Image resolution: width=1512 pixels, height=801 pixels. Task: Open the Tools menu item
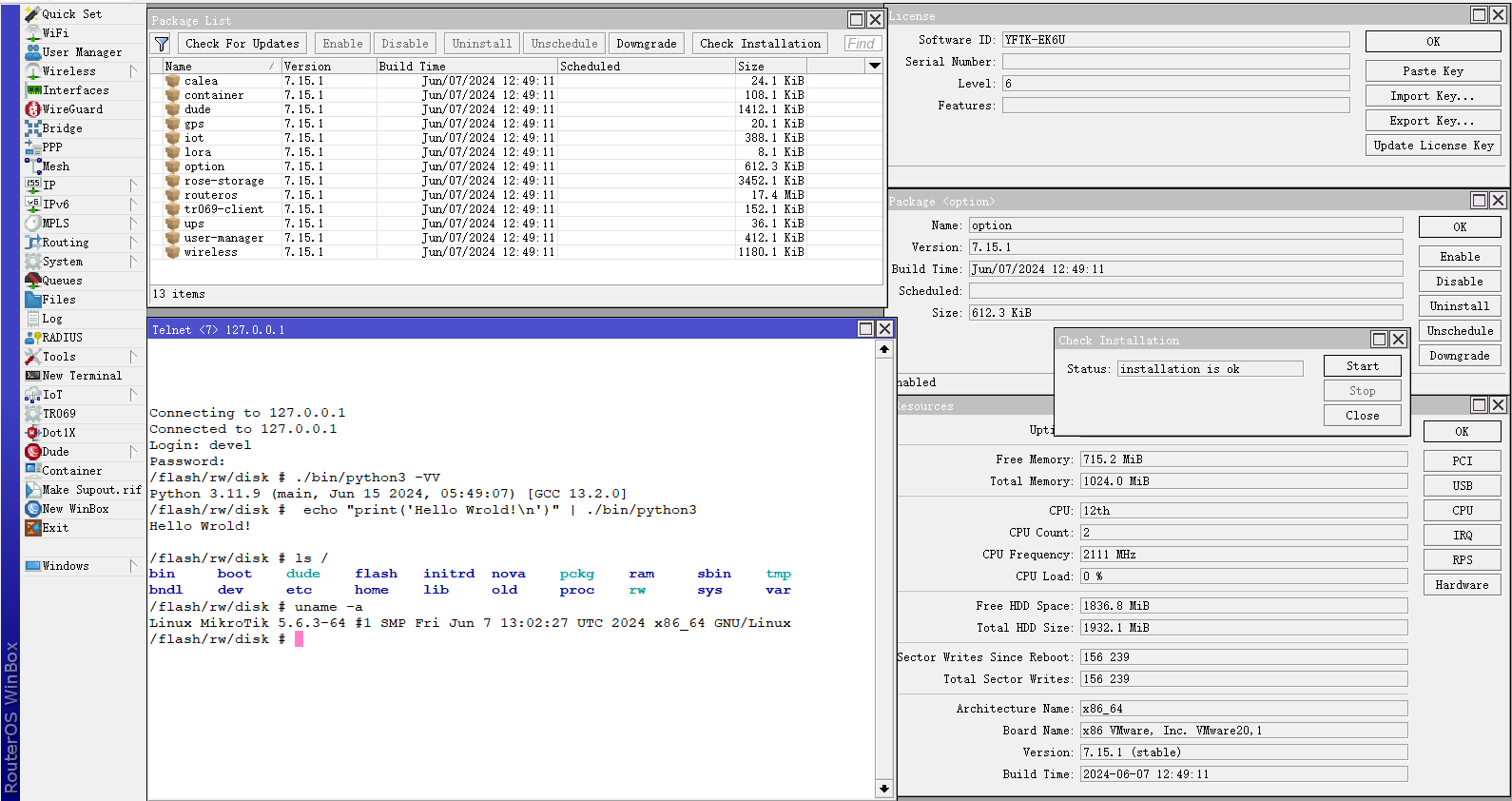click(x=59, y=357)
